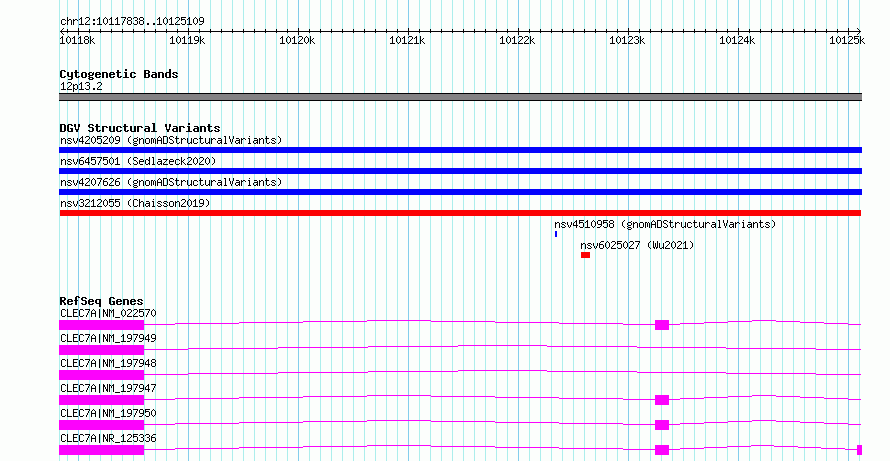Viewport: 890px width, 461px height.
Task: Open the CLEC7A|NM_197948 transcript label
Action: coord(108,363)
